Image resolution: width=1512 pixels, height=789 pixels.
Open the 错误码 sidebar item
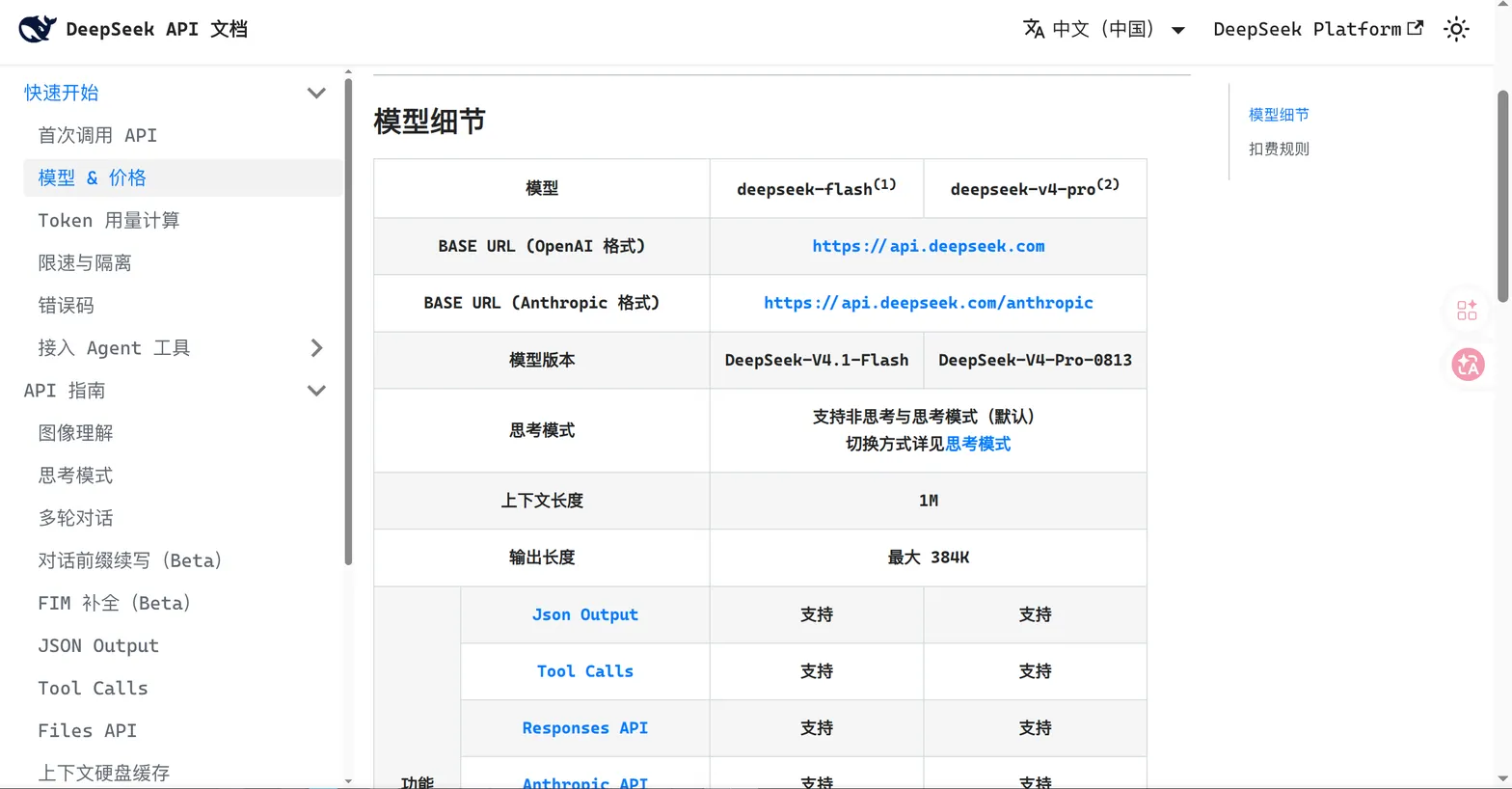pos(66,305)
